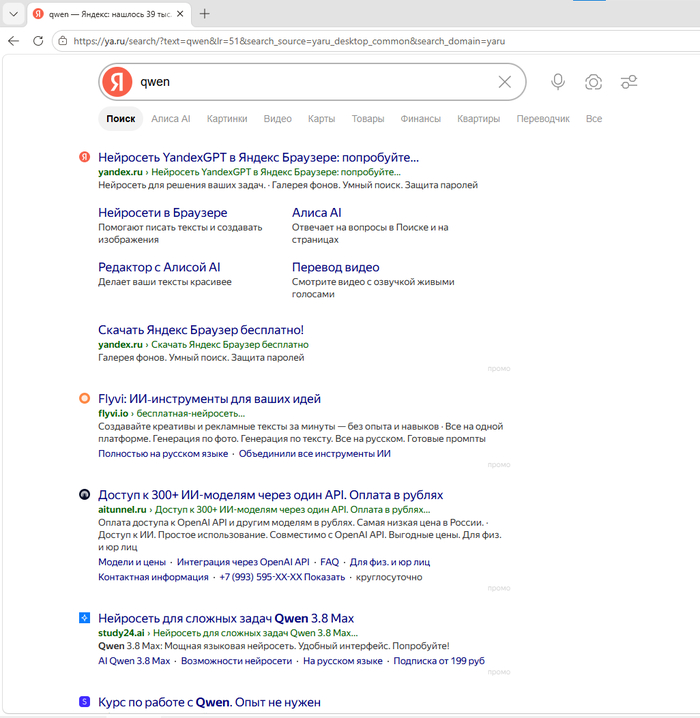Image resolution: width=700 pixels, height=718 pixels.
Task: Open 'Полностью на русском языке' Flyvi link
Action: [x=163, y=454]
